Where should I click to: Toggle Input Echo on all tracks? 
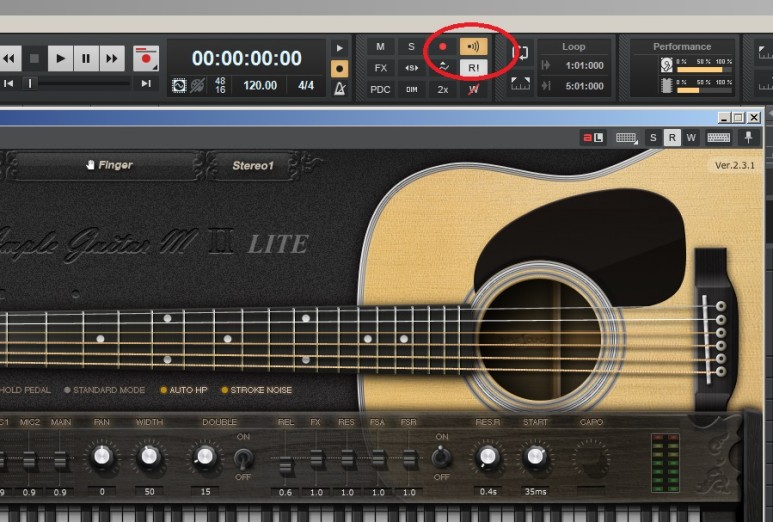coord(473,47)
